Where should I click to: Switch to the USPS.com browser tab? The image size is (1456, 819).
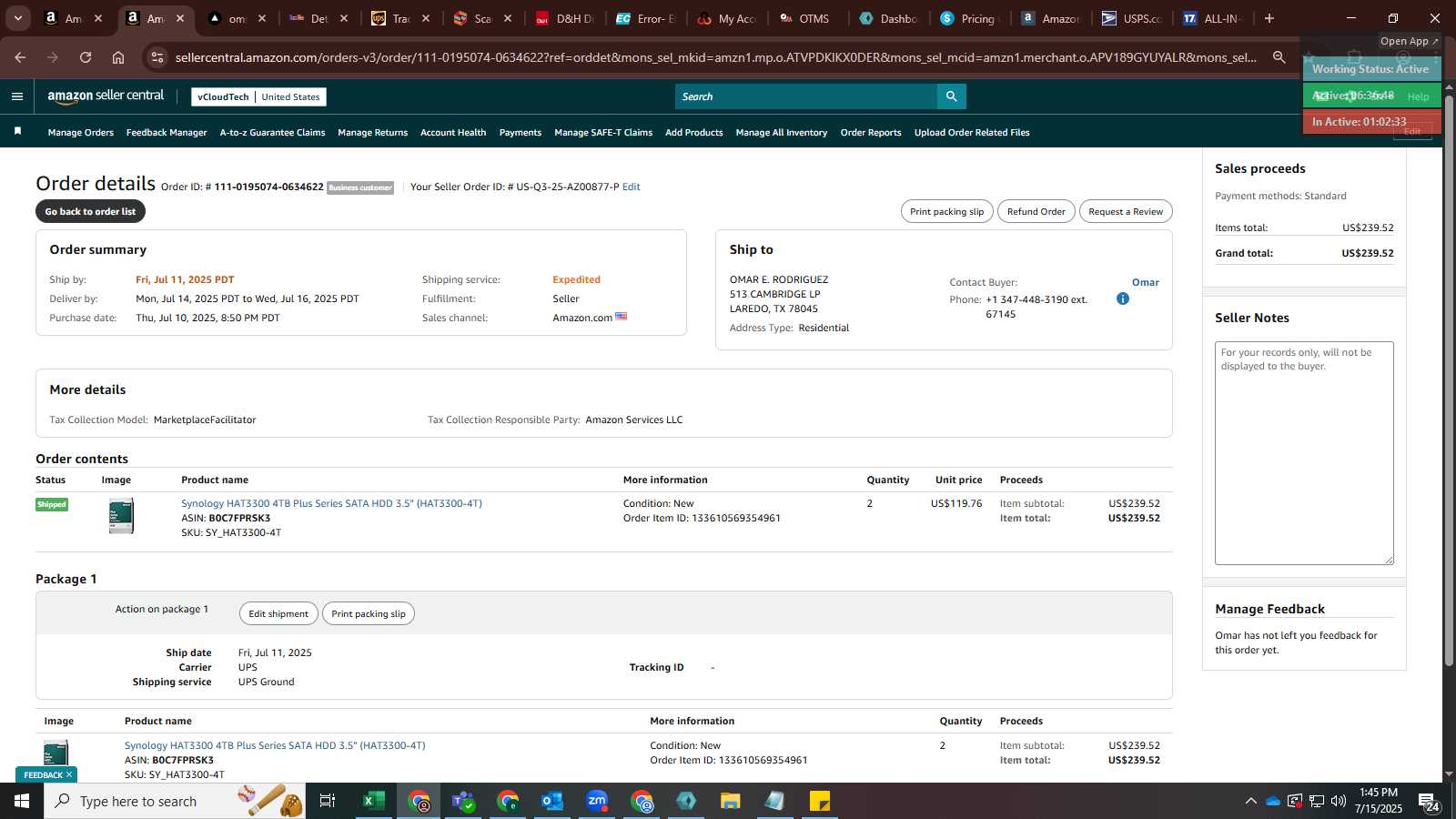(1132, 18)
